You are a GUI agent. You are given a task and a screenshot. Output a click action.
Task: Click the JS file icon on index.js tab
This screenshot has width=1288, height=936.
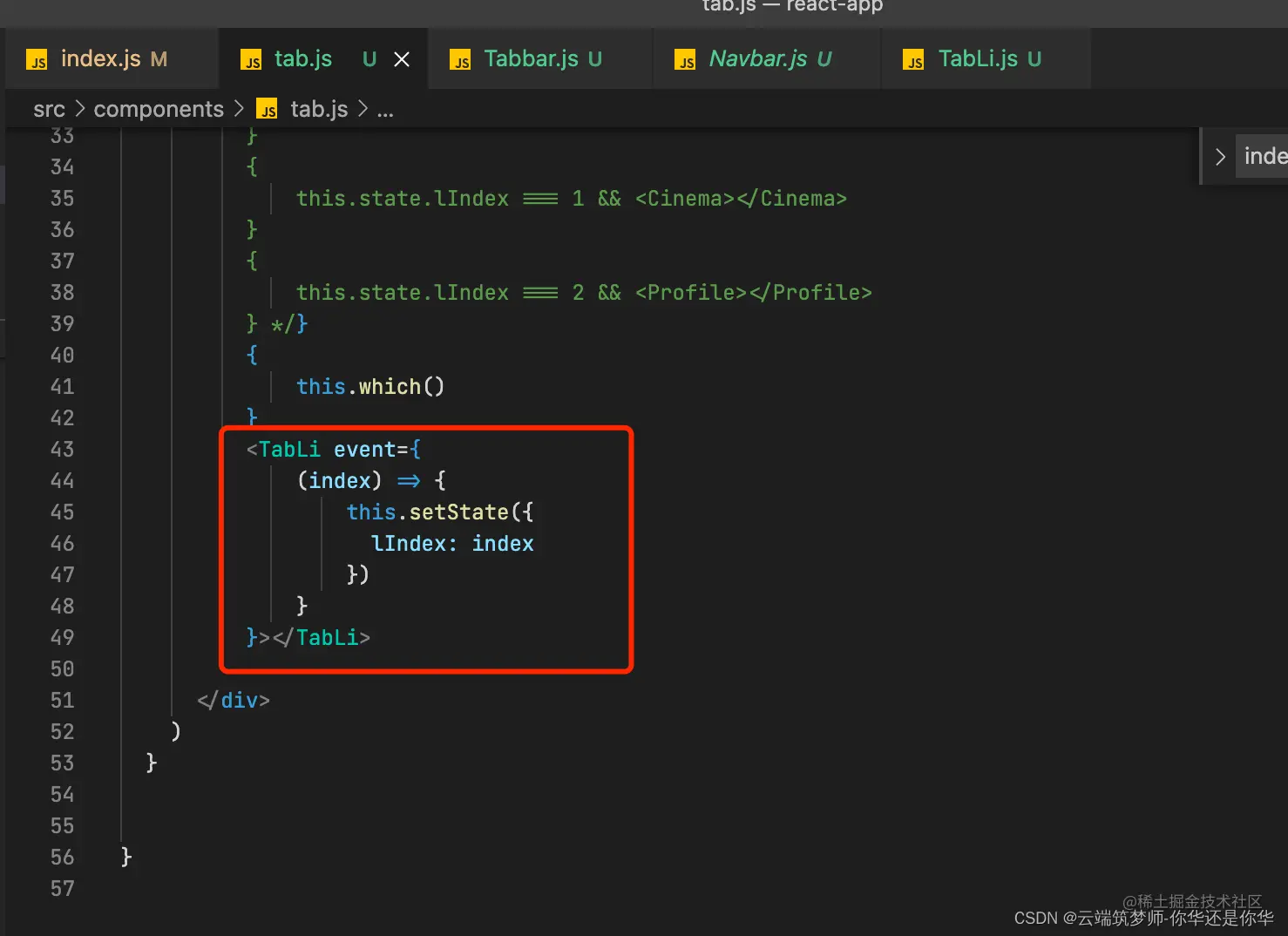coord(37,60)
